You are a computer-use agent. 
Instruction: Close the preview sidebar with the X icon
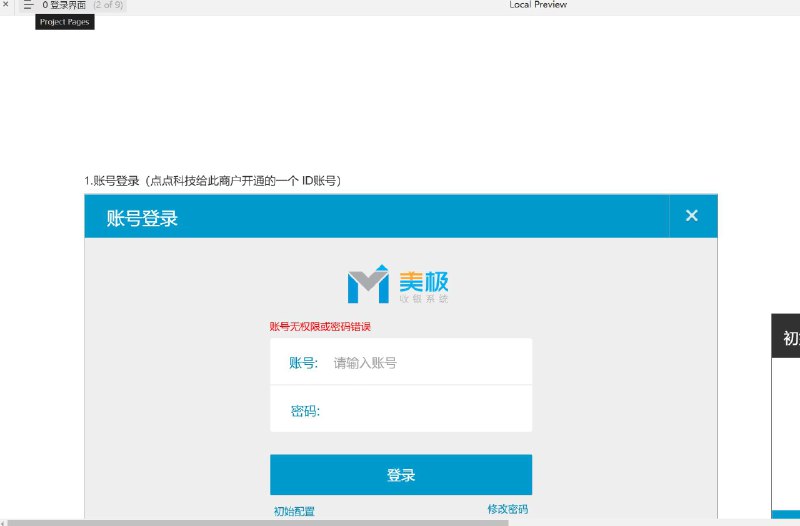click(x=6, y=4)
